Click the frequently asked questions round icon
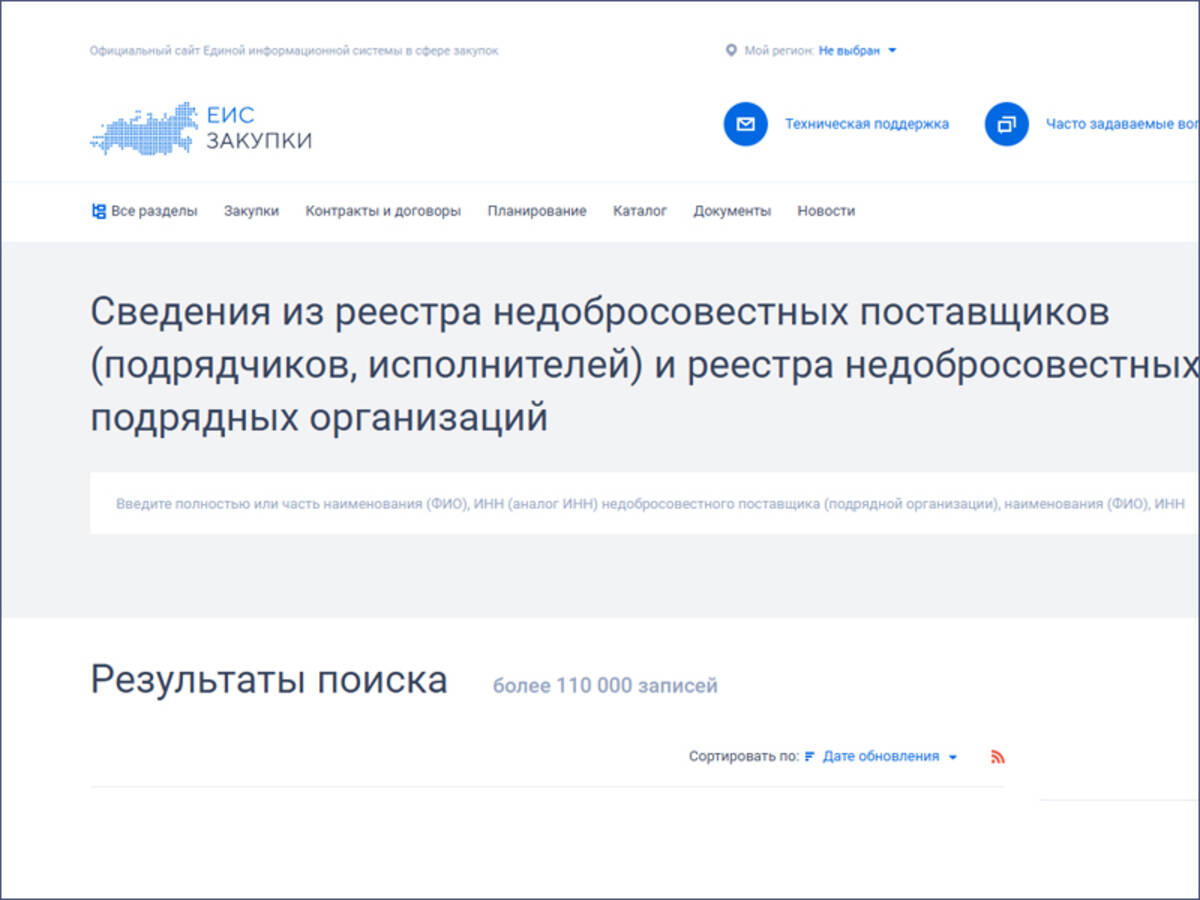 (x=1006, y=125)
